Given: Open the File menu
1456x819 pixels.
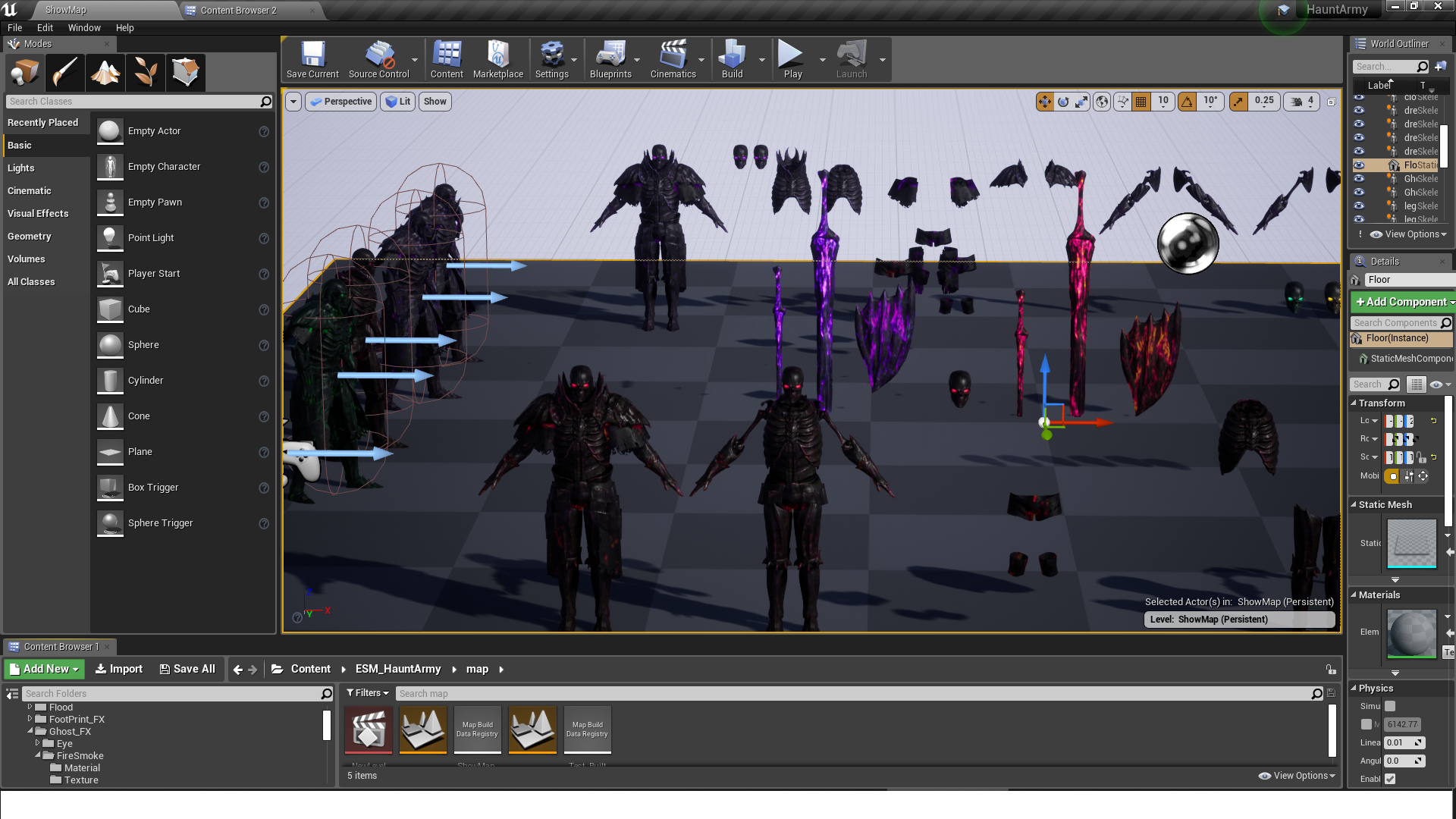Looking at the screenshot, I should pyautogui.click(x=14, y=28).
